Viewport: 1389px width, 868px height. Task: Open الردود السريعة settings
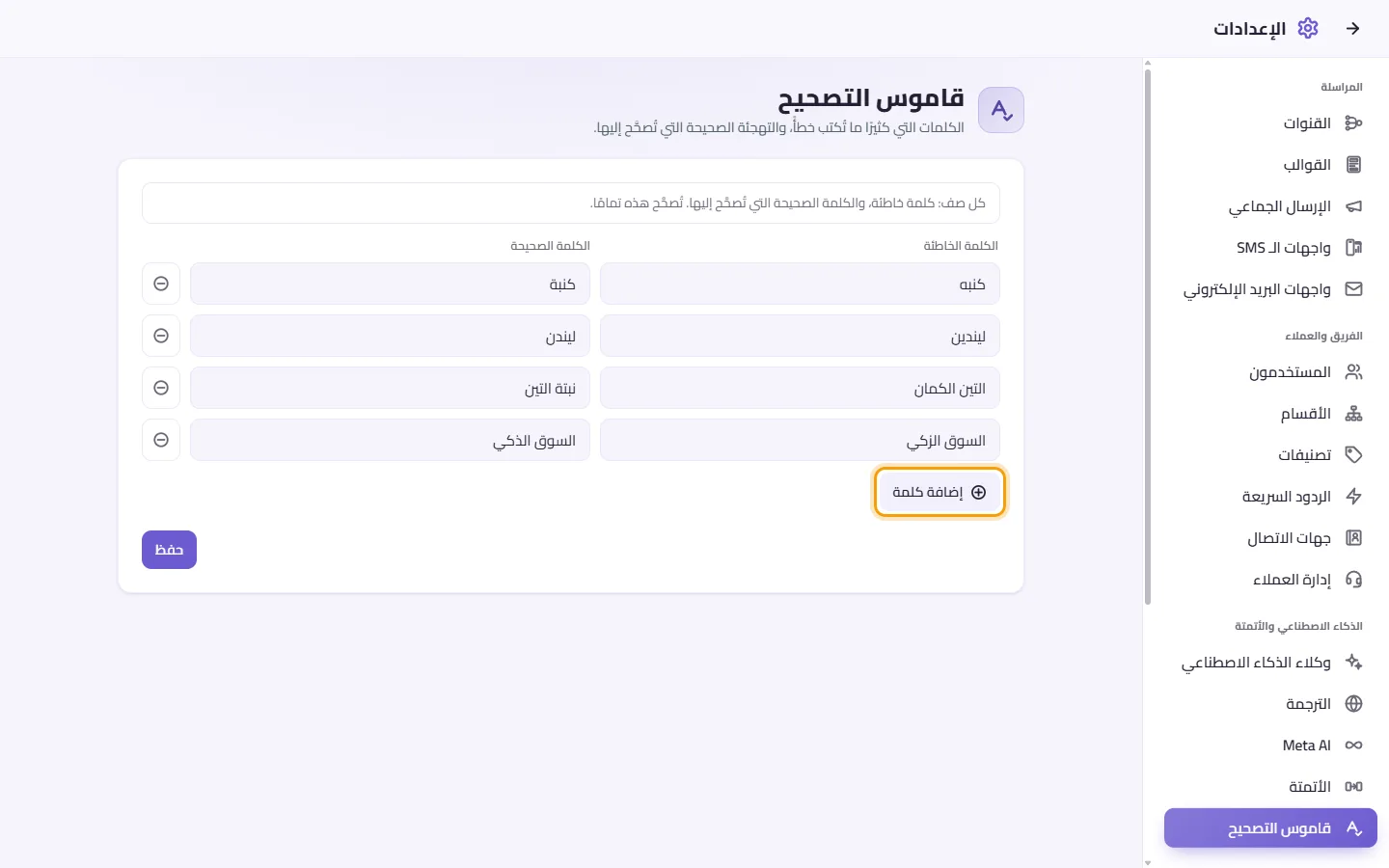point(1270,497)
